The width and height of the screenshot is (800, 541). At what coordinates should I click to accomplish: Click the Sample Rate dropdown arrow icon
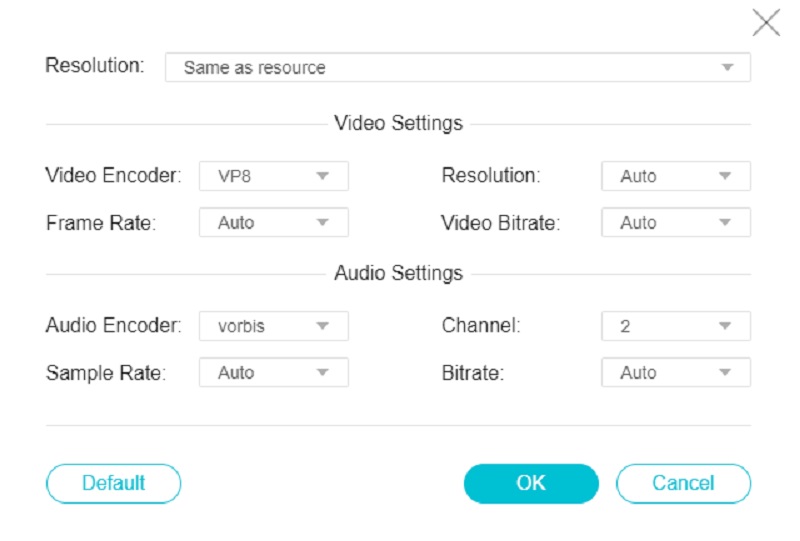pyautogui.click(x=323, y=373)
